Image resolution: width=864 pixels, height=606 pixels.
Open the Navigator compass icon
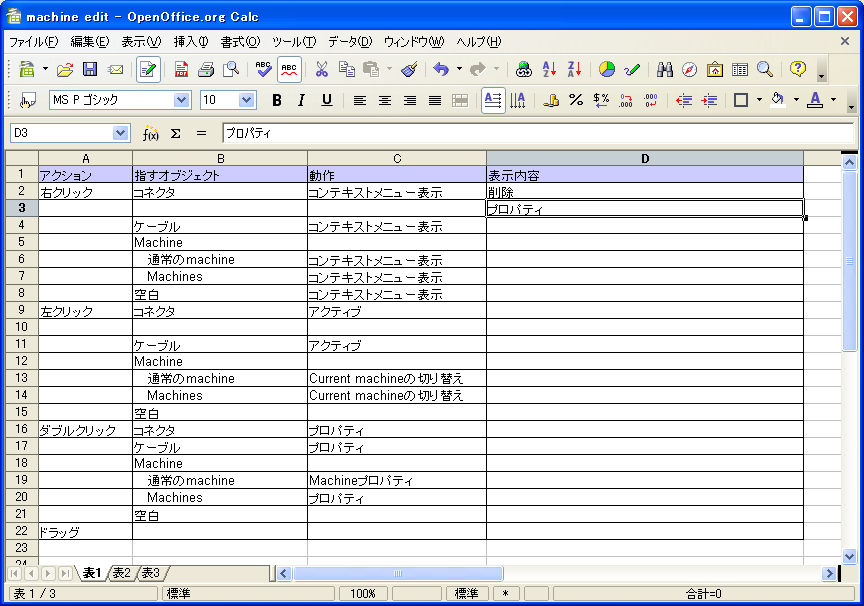click(x=690, y=70)
